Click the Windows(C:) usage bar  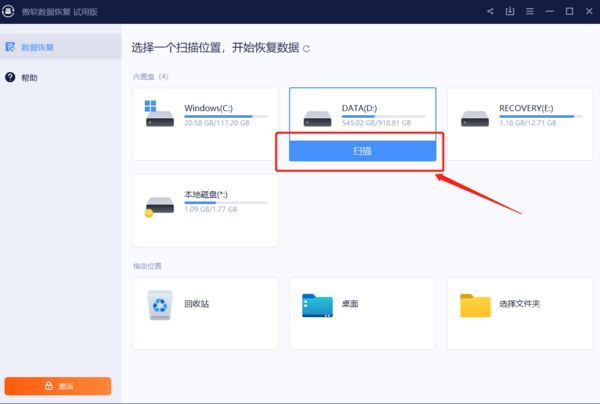click(x=226, y=116)
